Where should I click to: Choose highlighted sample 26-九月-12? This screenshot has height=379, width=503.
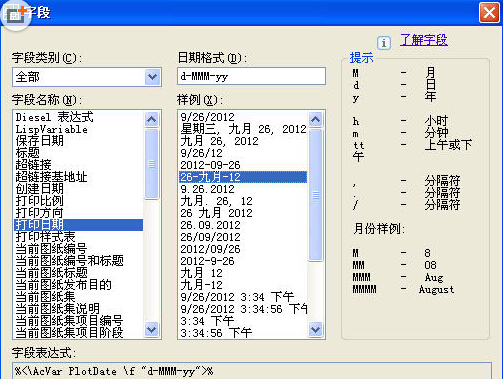[x=243, y=177]
